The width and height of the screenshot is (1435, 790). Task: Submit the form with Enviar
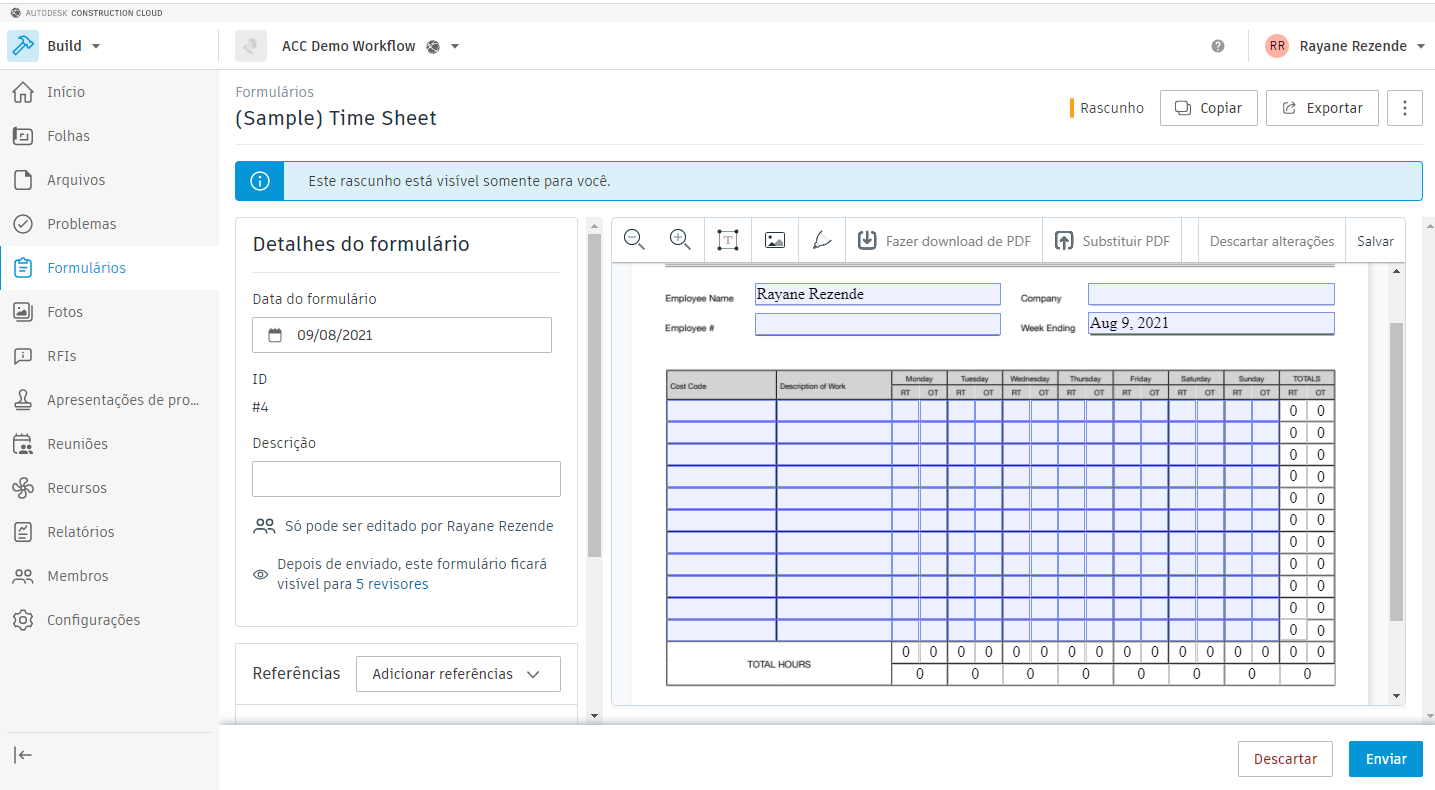pos(1385,759)
